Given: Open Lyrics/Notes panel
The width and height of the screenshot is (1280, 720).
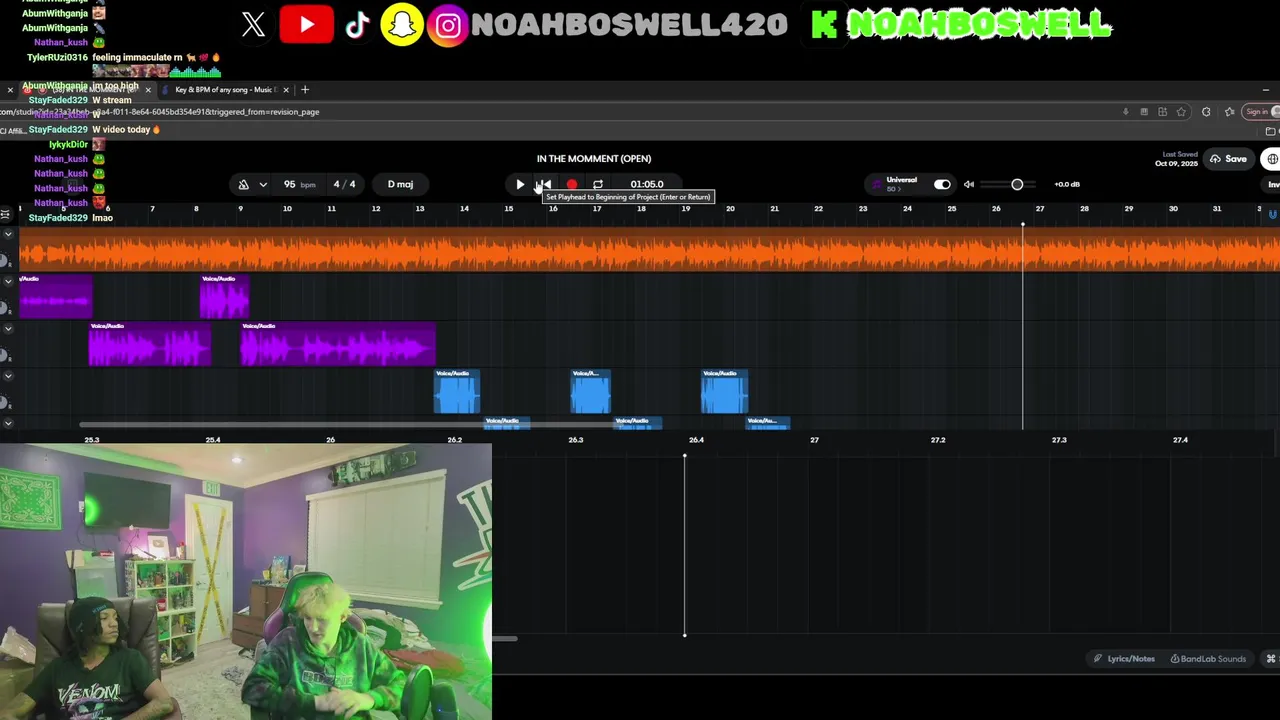Looking at the screenshot, I should tap(1124, 659).
